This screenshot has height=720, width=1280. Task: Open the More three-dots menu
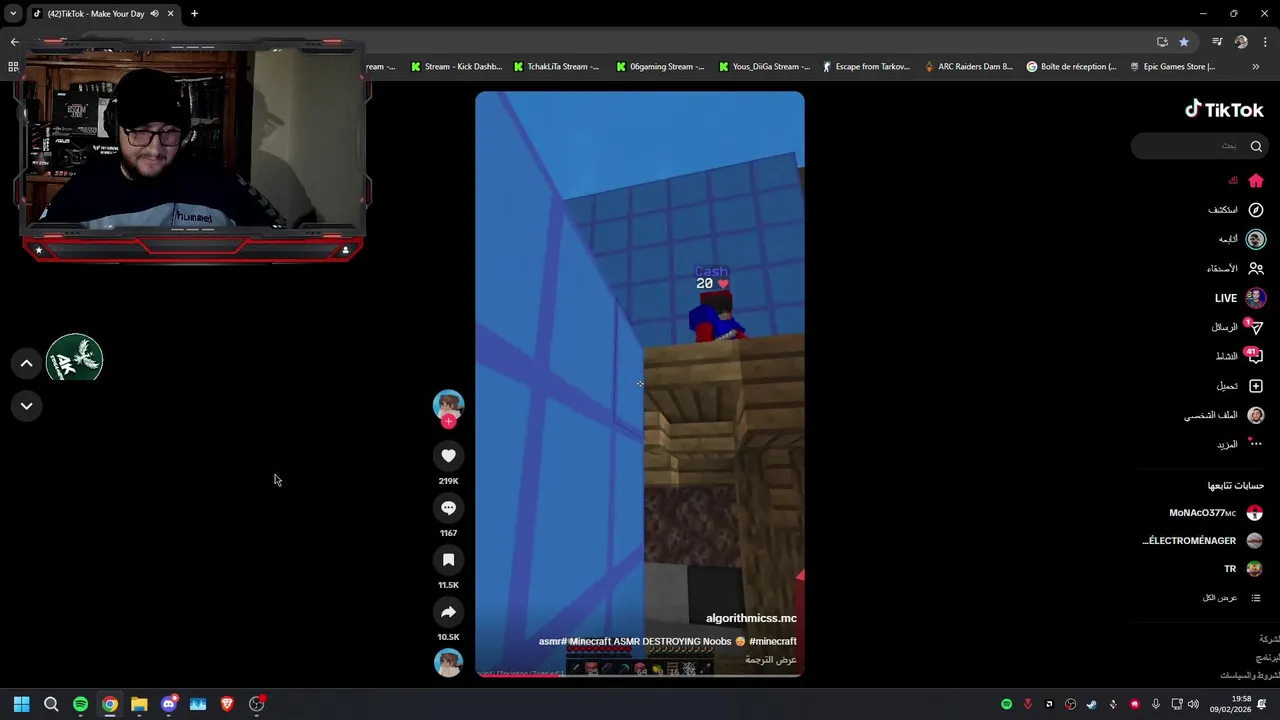[1256, 444]
